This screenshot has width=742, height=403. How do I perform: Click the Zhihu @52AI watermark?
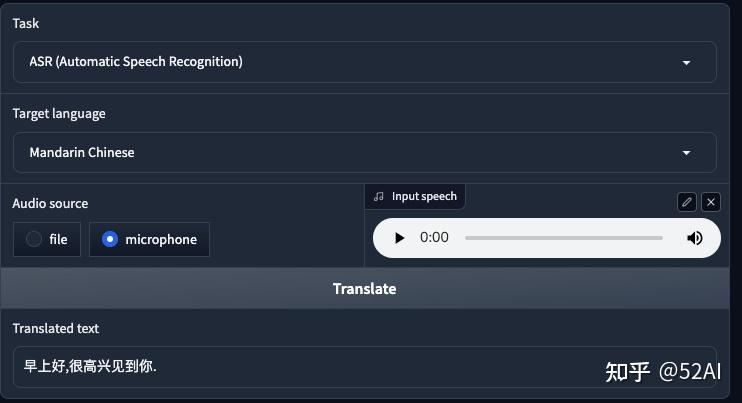point(663,372)
